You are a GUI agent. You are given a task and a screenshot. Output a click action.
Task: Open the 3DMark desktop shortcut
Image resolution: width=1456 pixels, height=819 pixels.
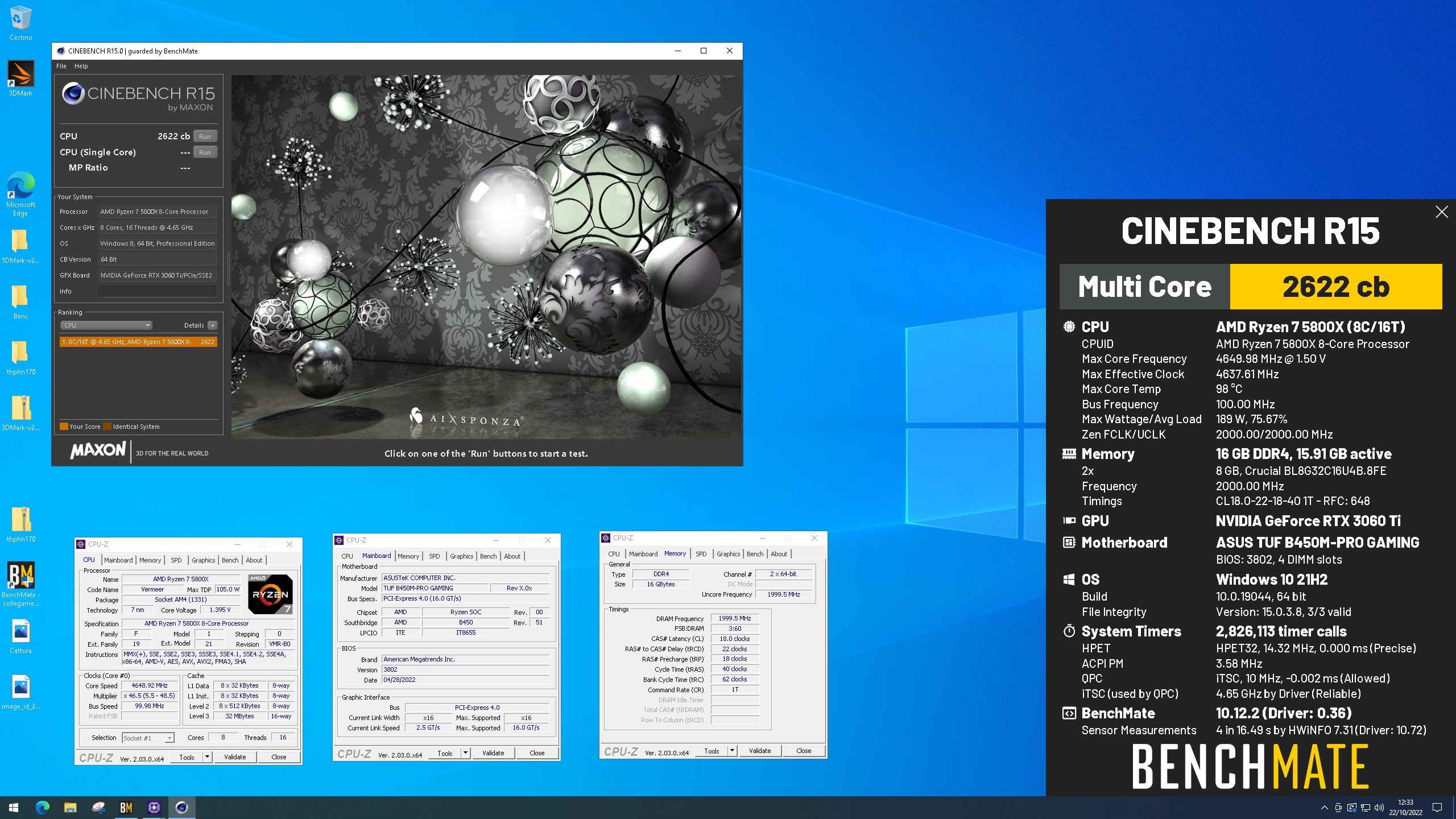20,78
